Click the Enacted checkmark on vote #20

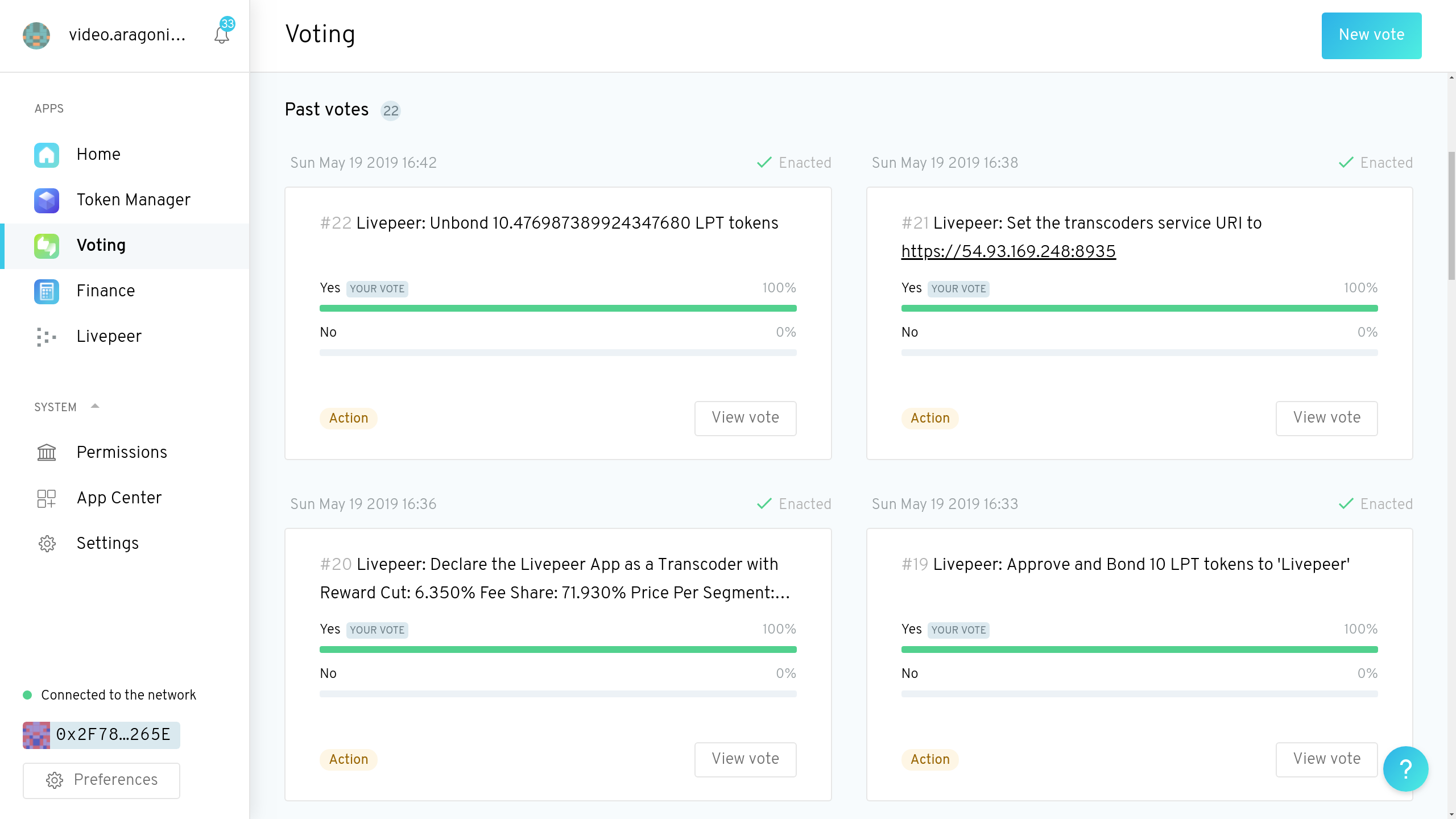coord(764,504)
